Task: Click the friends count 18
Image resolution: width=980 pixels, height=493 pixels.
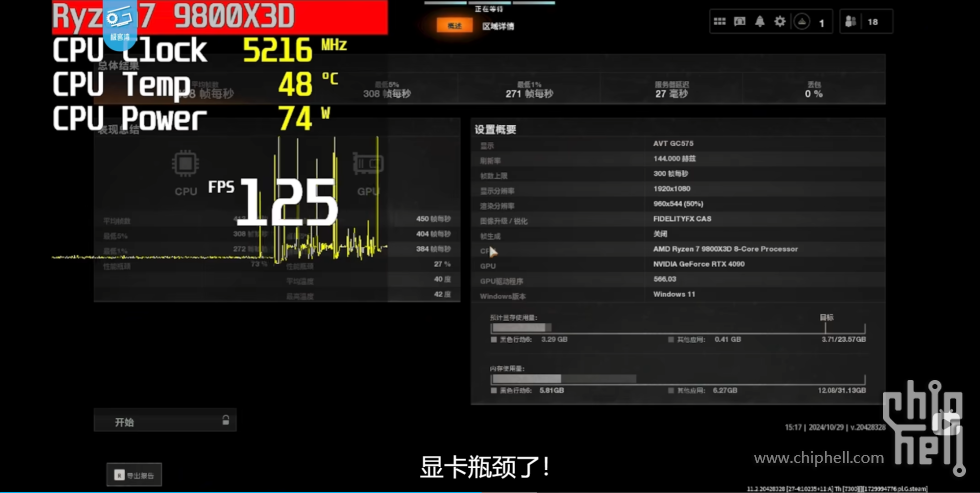Action: click(872, 22)
